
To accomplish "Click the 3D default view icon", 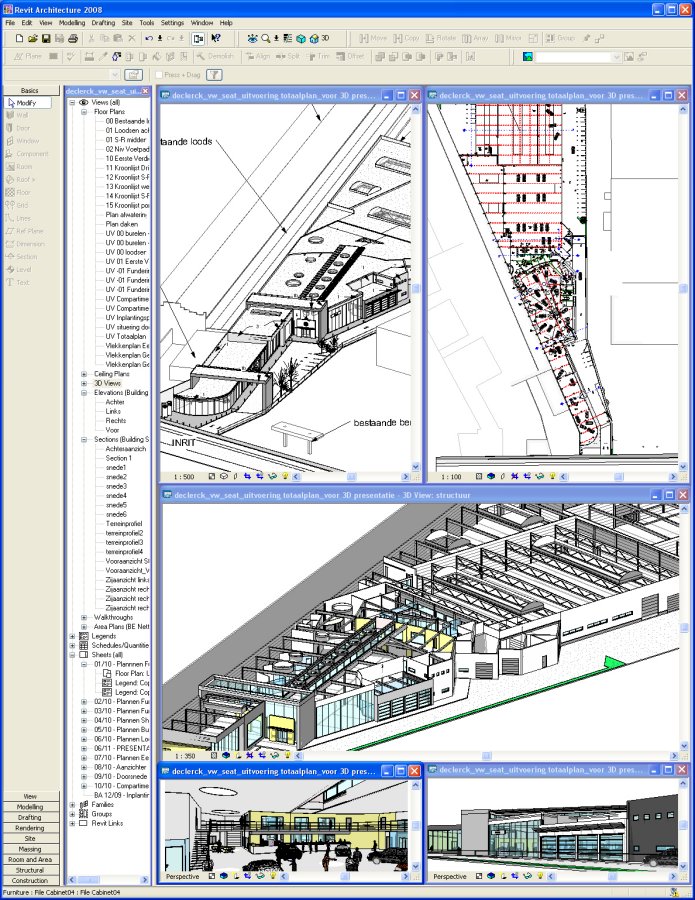I will (319, 38).
